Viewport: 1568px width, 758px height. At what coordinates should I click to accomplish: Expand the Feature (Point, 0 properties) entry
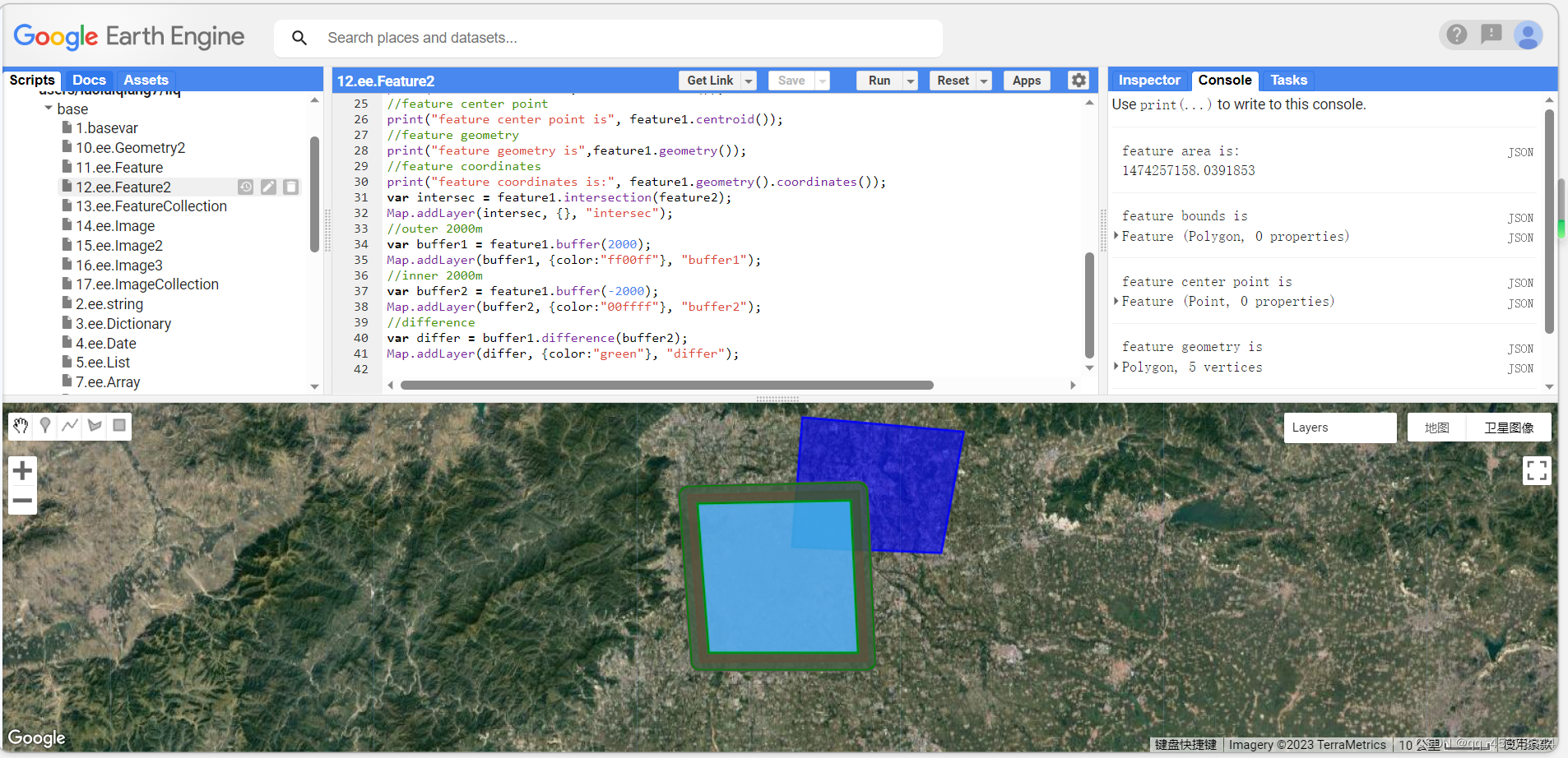[x=1116, y=301]
